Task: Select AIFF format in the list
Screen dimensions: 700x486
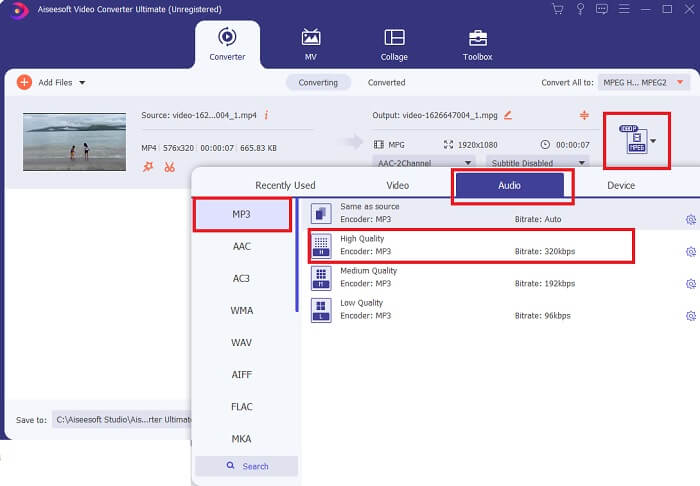Action: pos(242,375)
